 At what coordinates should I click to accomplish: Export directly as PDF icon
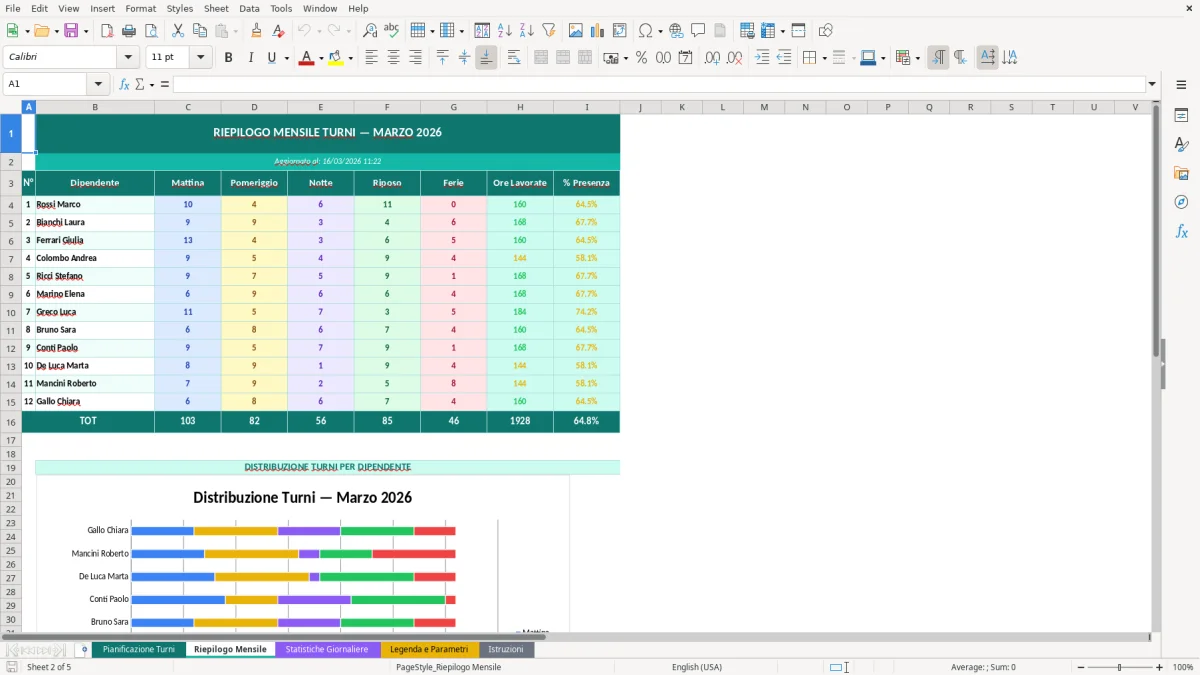pos(106,31)
